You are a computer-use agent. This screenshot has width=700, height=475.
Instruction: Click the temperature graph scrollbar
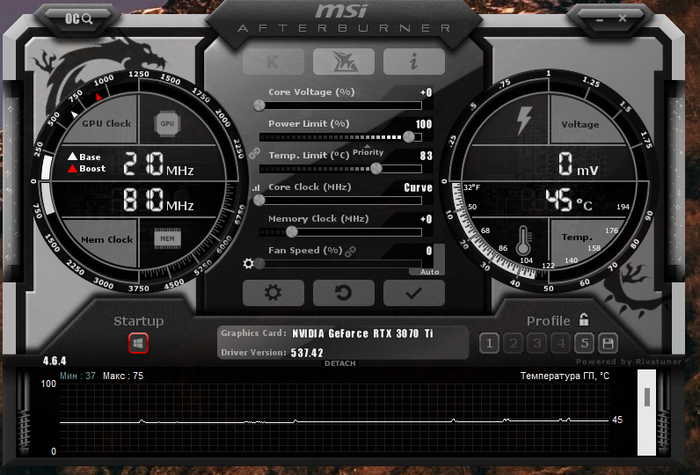(x=647, y=398)
